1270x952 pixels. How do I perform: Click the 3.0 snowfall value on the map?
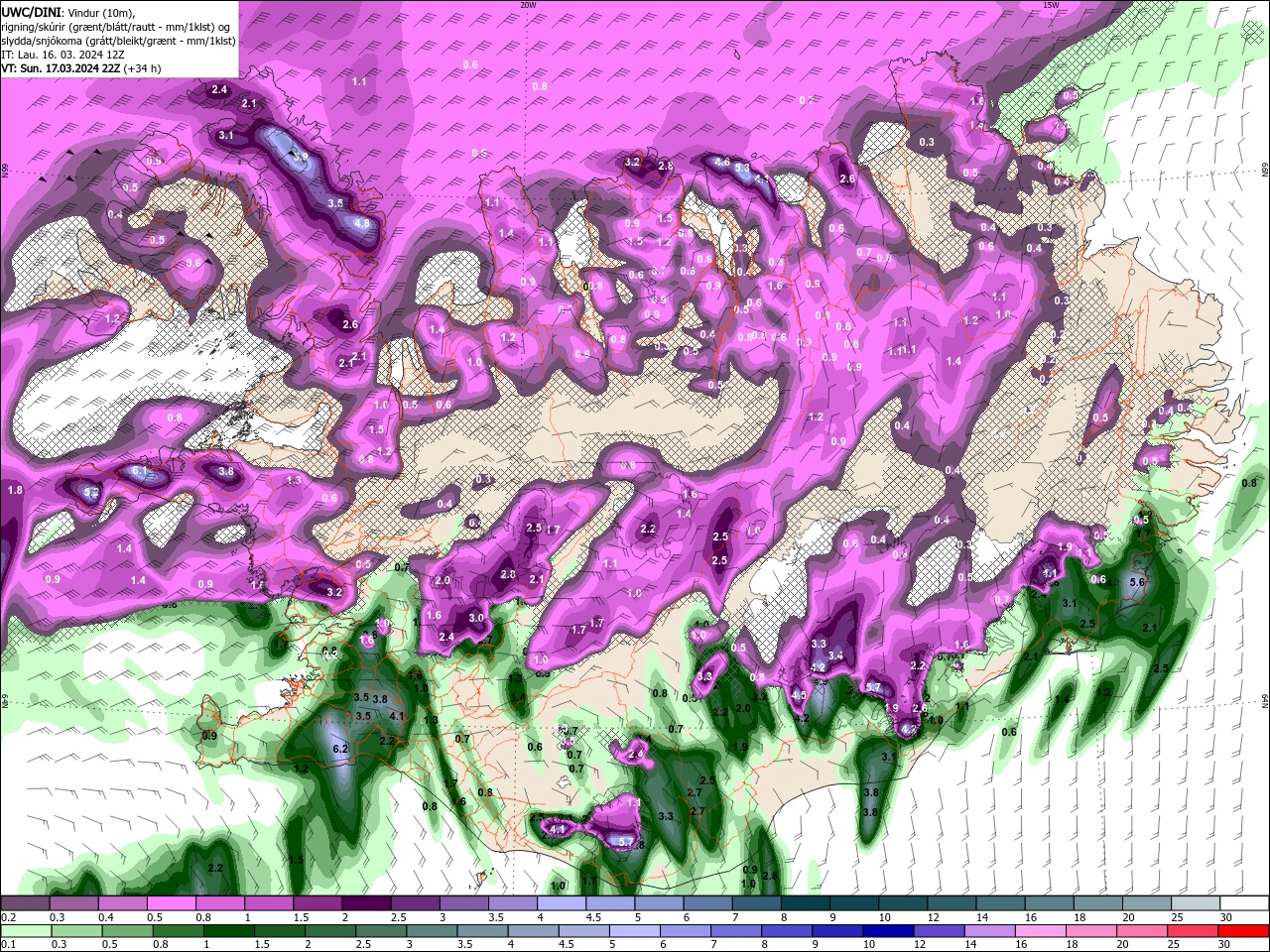click(x=476, y=618)
